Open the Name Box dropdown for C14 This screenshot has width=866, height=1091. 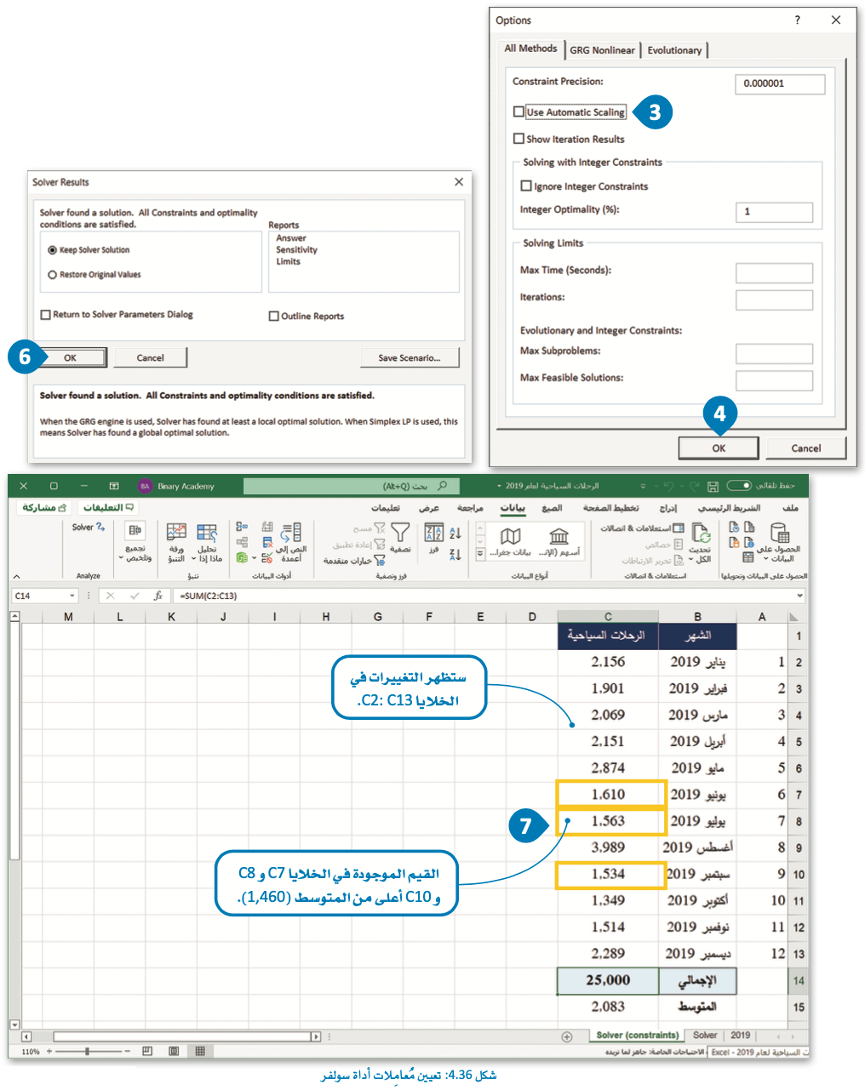(72, 596)
